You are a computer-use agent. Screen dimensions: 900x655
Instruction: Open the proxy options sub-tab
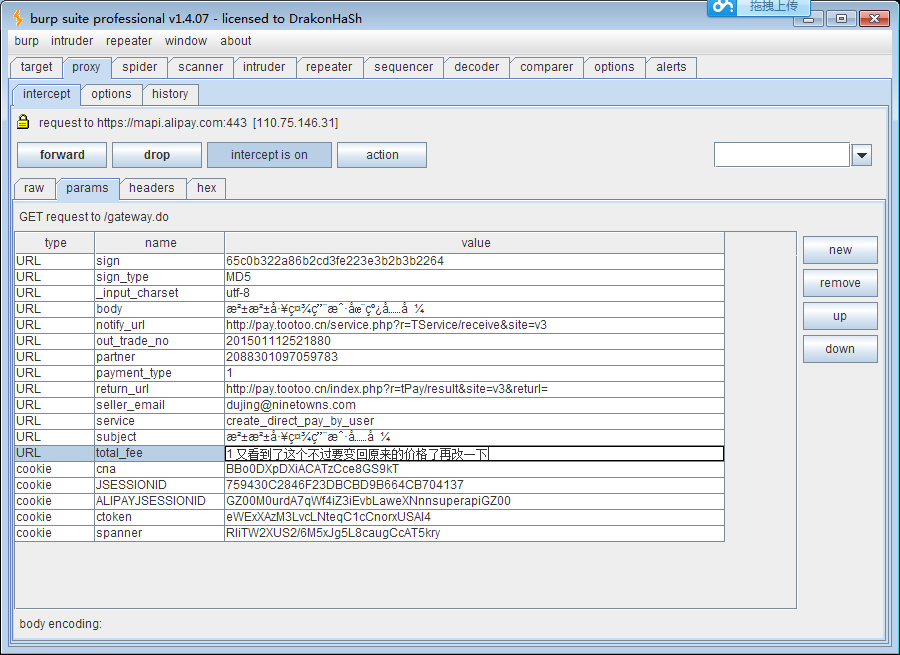[x=111, y=94]
